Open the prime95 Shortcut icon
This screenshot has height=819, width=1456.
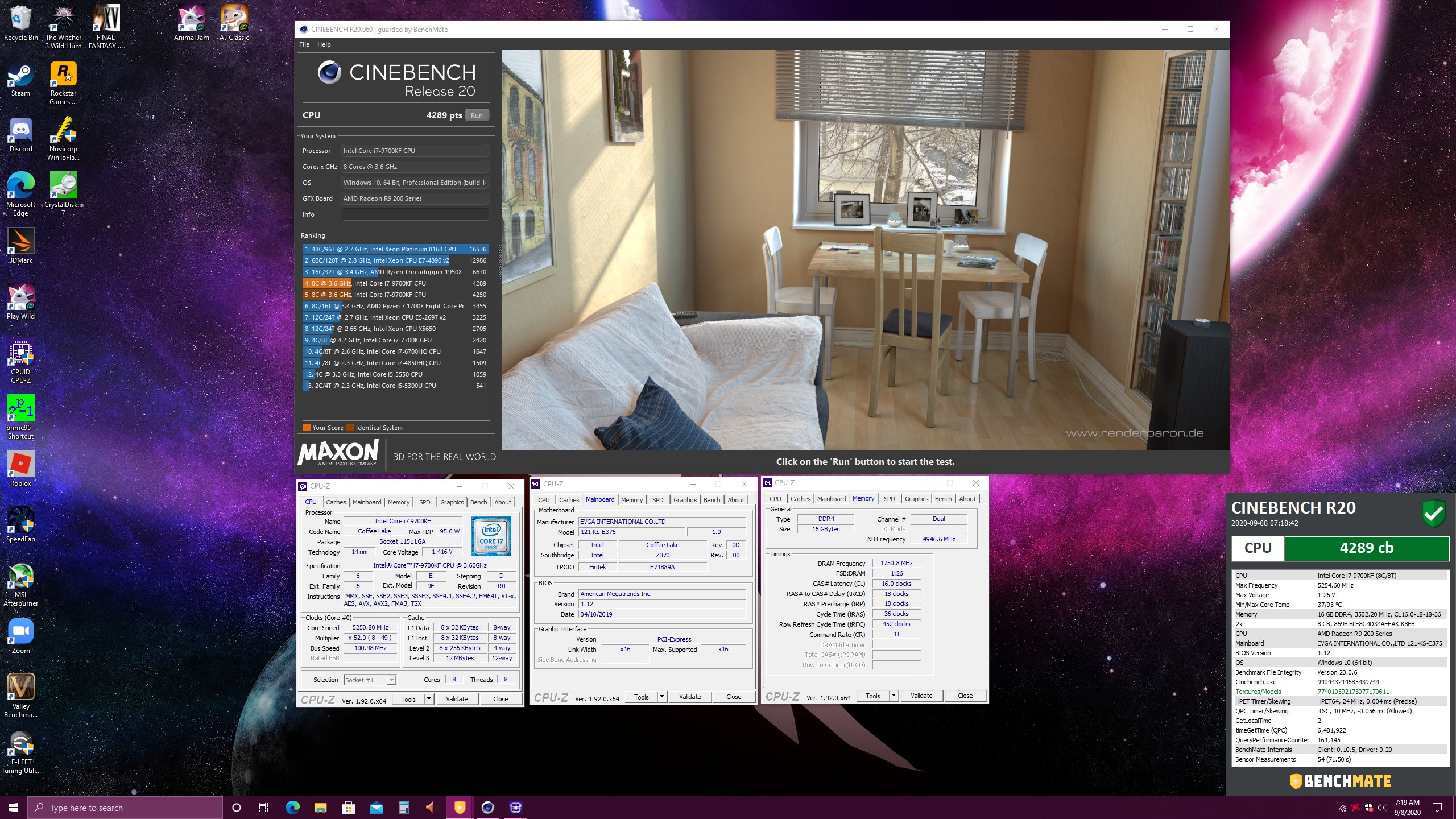click(20, 417)
